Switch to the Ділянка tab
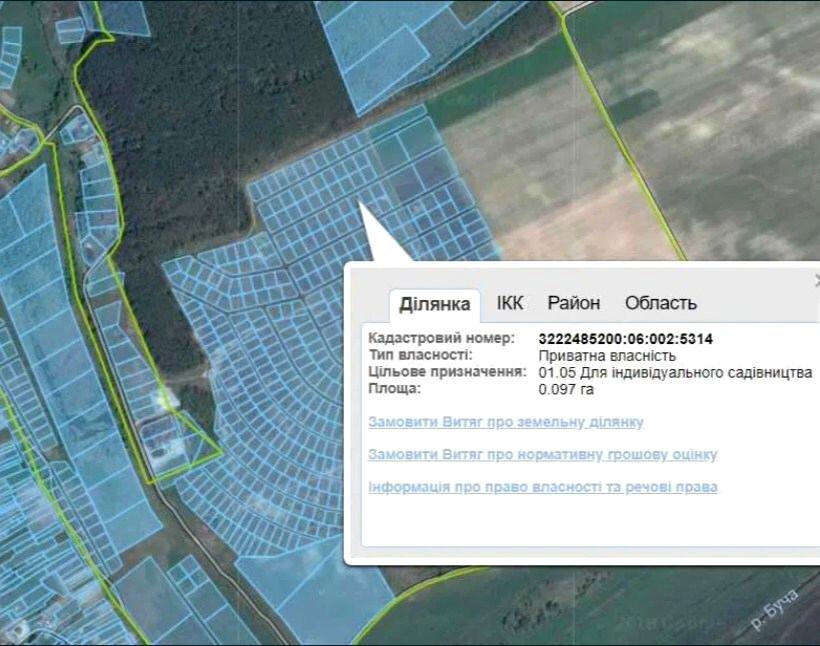 click(x=434, y=304)
